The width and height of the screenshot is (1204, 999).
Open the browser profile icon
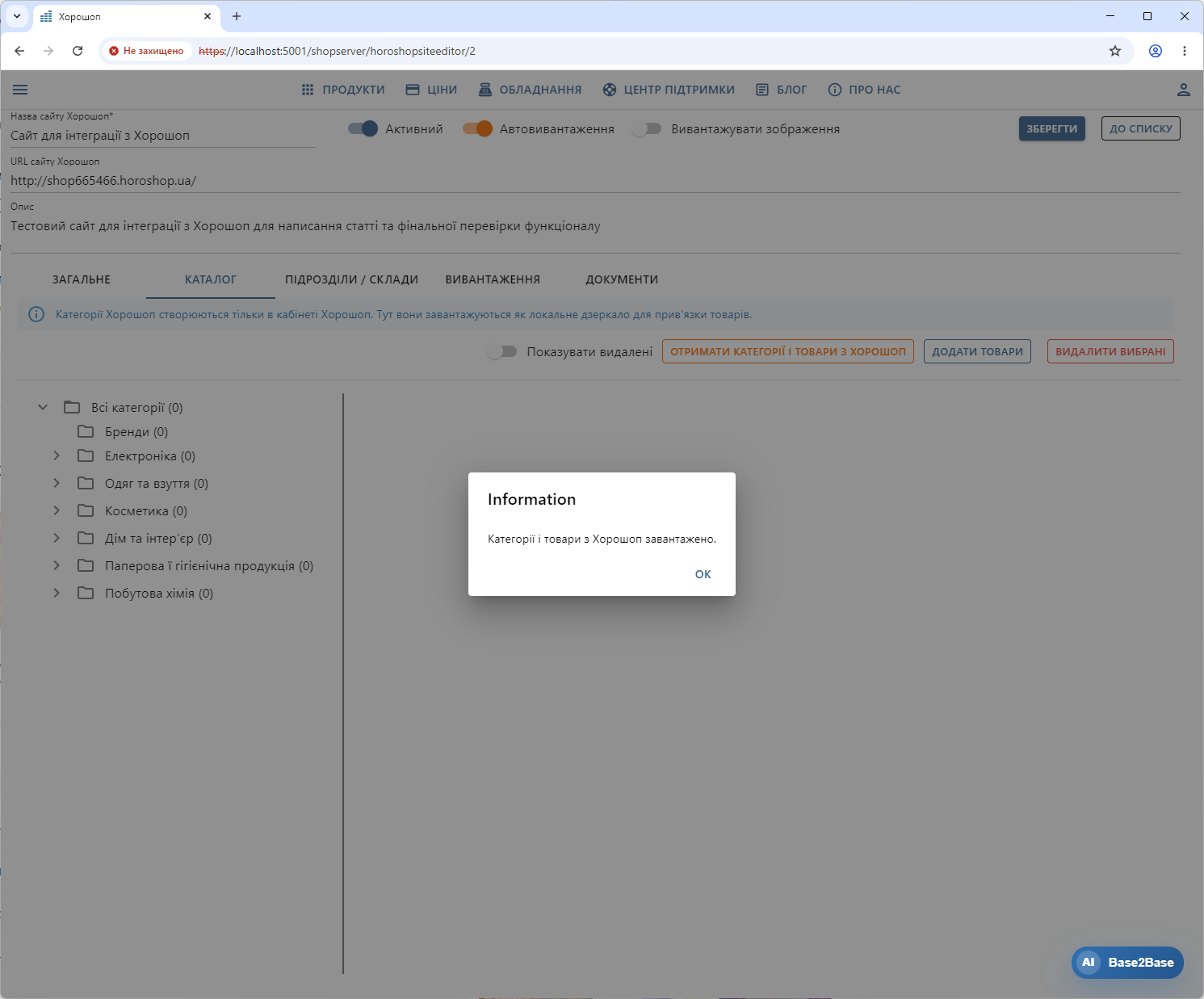pyautogui.click(x=1156, y=51)
